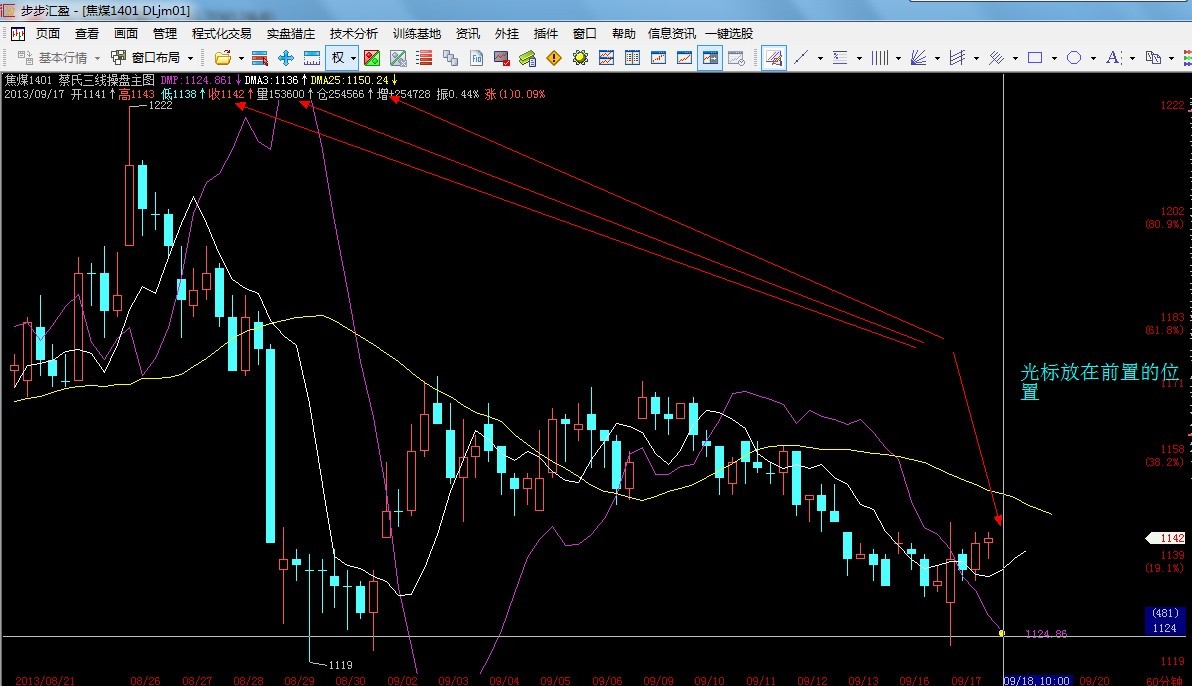Select the text annotation tool
This screenshot has height=686, width=1192.
point(1115,58)
